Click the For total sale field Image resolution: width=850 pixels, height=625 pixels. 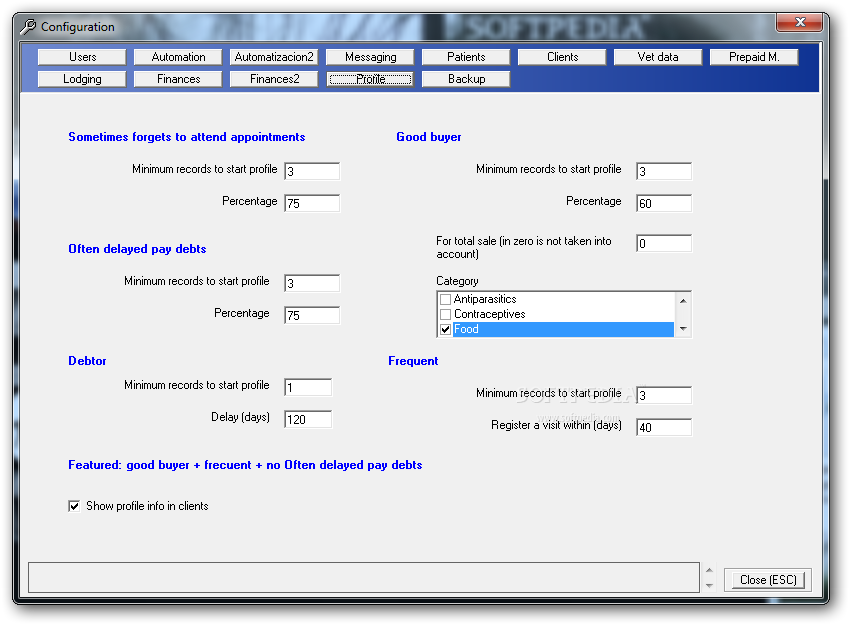(664, 243)
